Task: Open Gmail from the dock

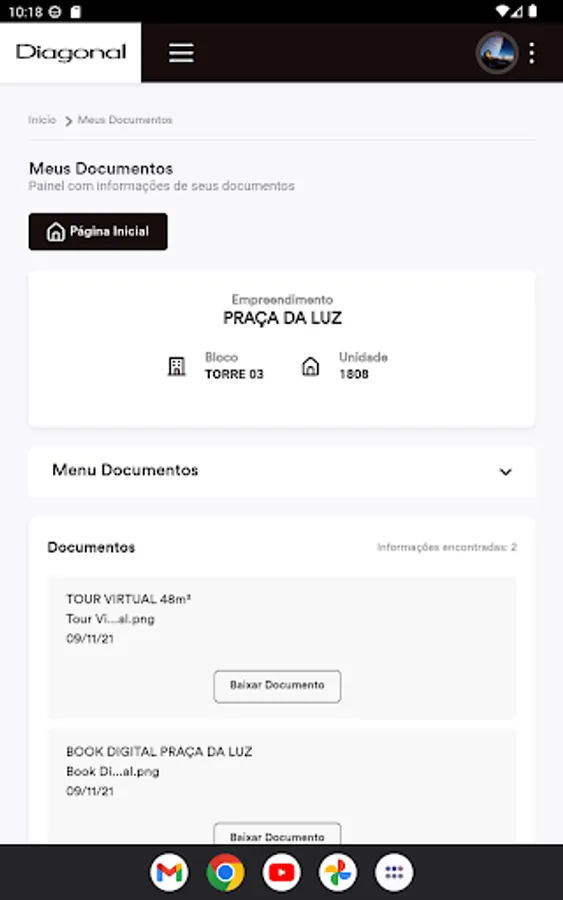Action: tap(169, 872)
